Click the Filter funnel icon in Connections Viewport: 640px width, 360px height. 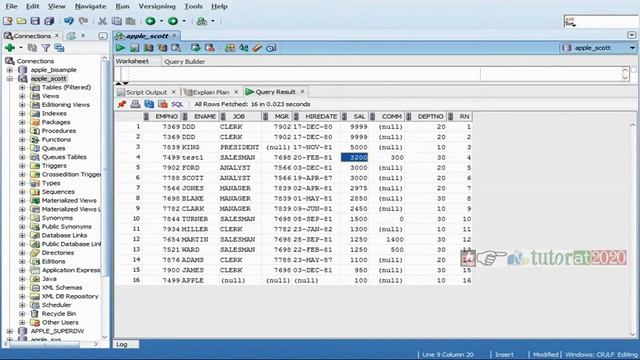click(46, 48)
